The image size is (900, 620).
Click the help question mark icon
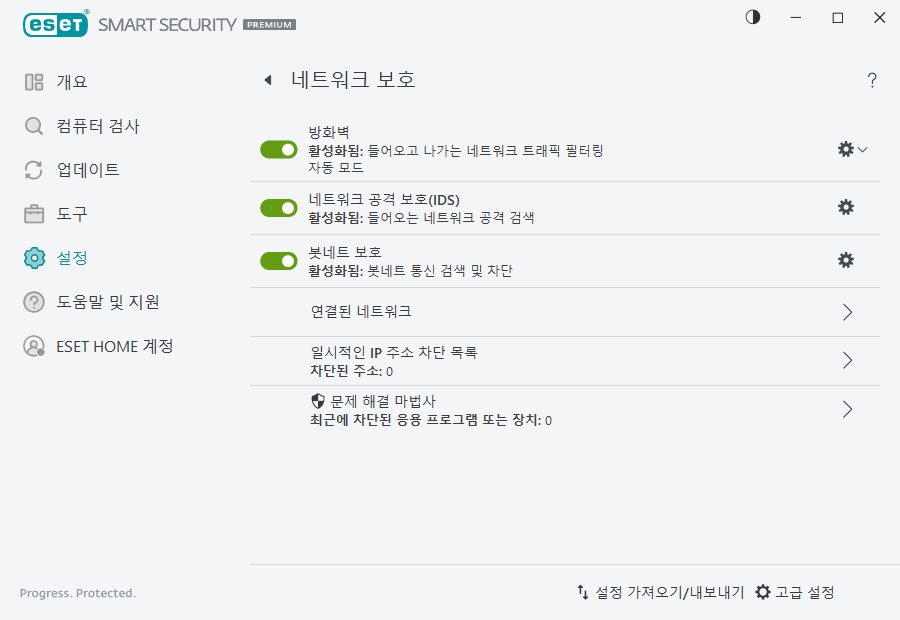click(x=871, y=80)
